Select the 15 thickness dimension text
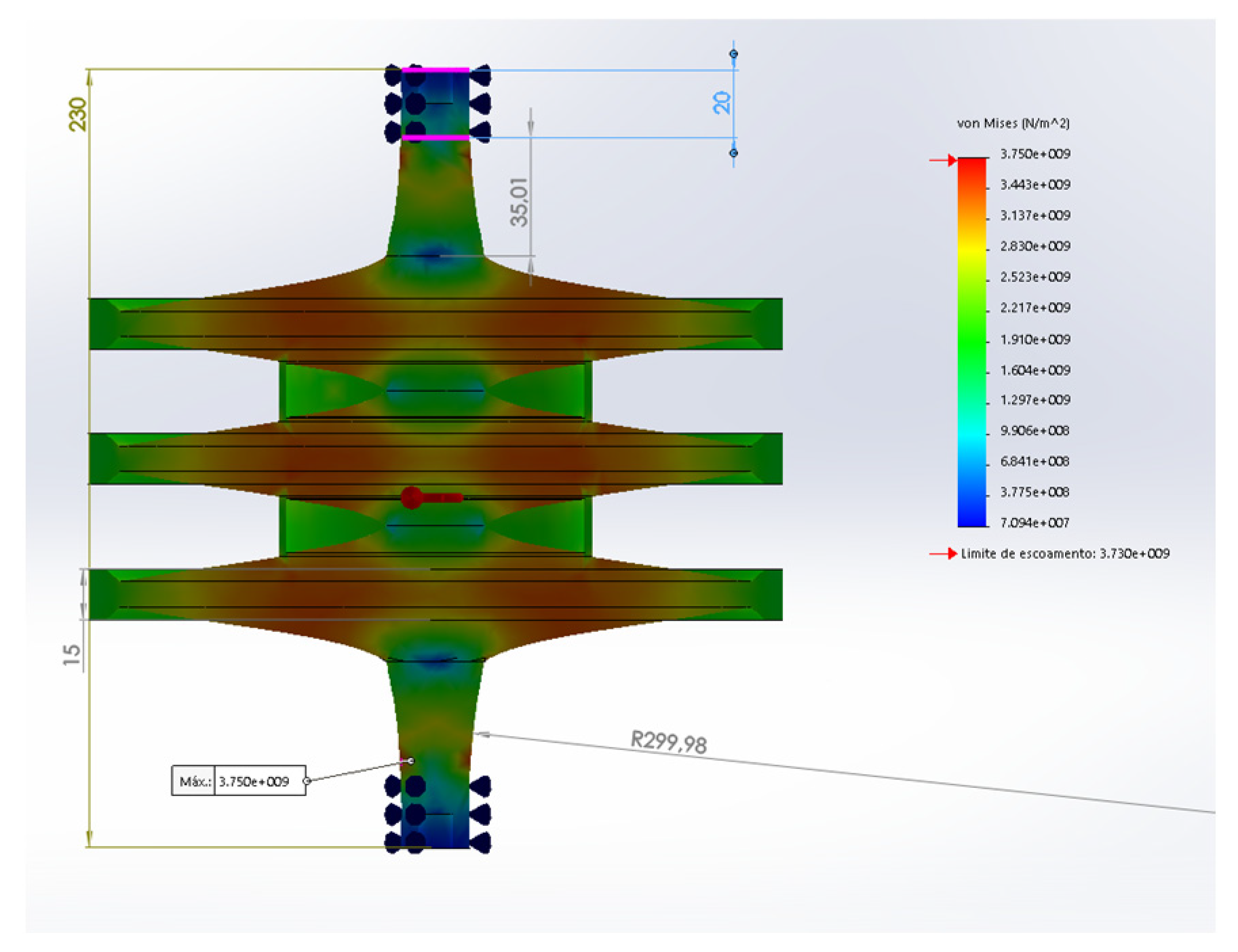 [x=72, y=654]
